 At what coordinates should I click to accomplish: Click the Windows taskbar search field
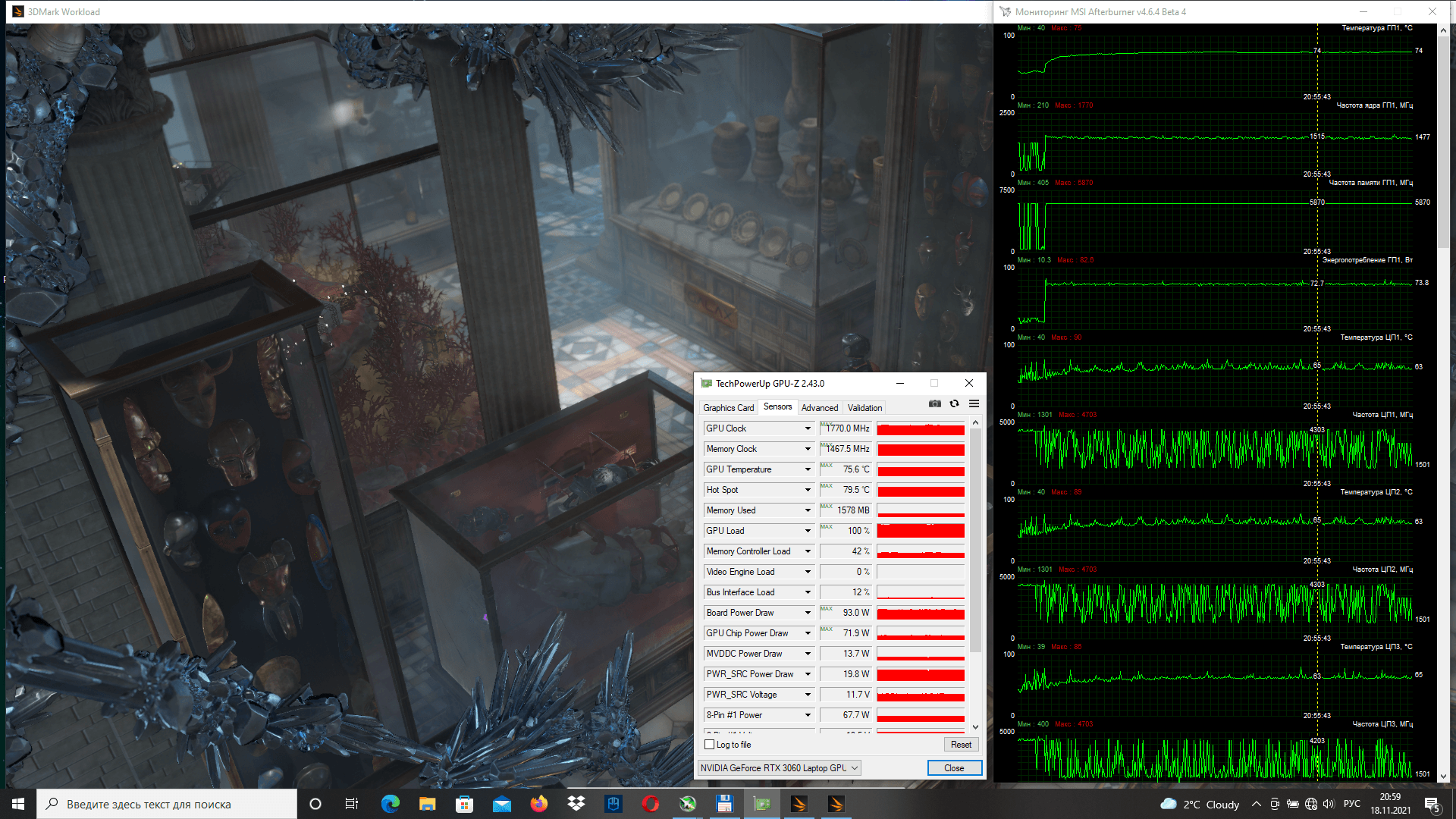tap(167, 804)
